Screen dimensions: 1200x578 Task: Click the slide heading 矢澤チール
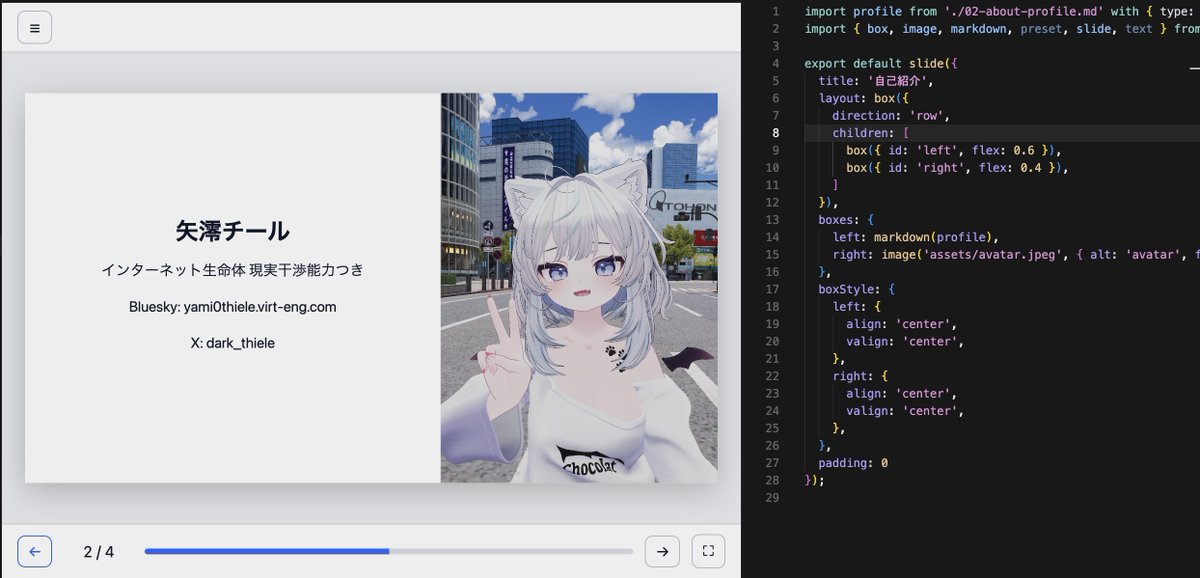point(233,231)
